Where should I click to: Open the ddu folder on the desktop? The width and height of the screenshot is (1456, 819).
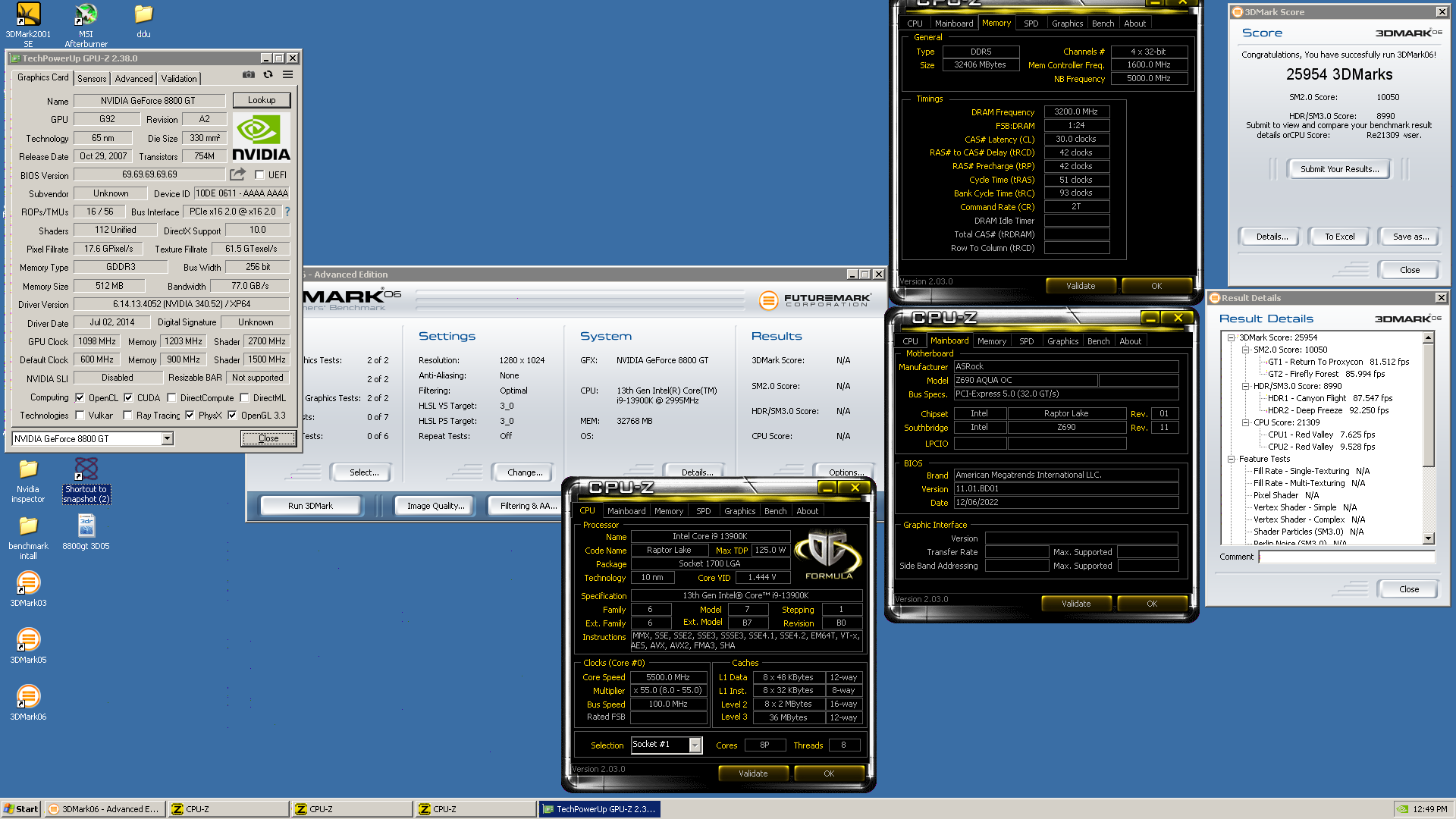143,21
